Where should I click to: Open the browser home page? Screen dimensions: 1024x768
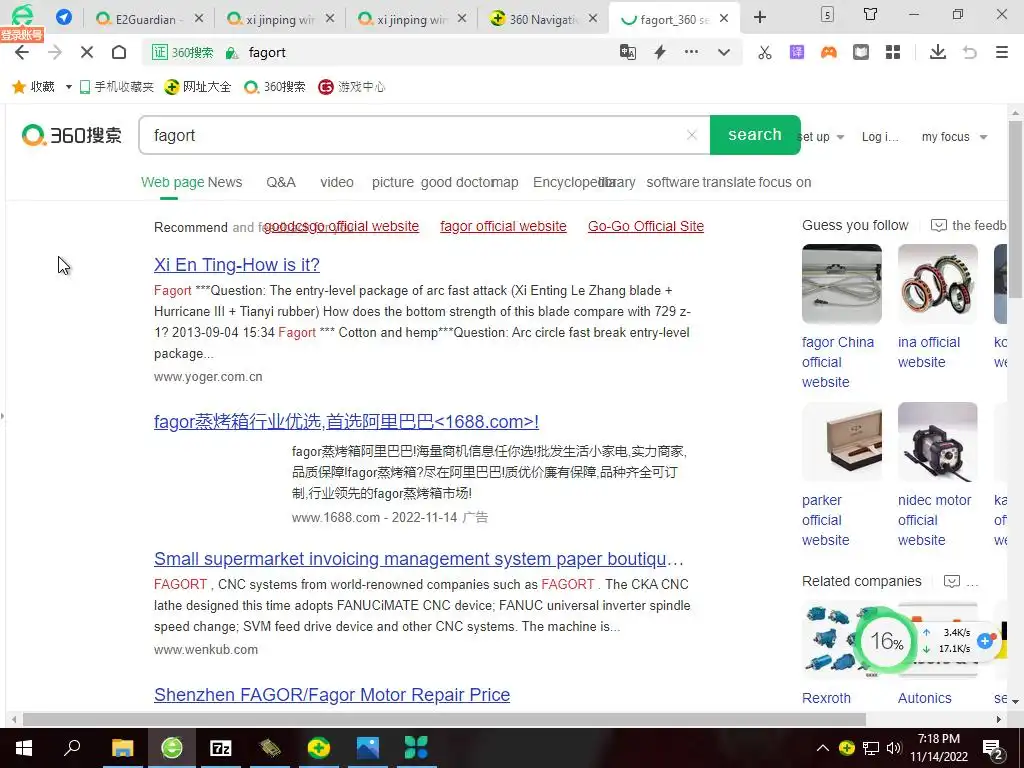point(119,52)
